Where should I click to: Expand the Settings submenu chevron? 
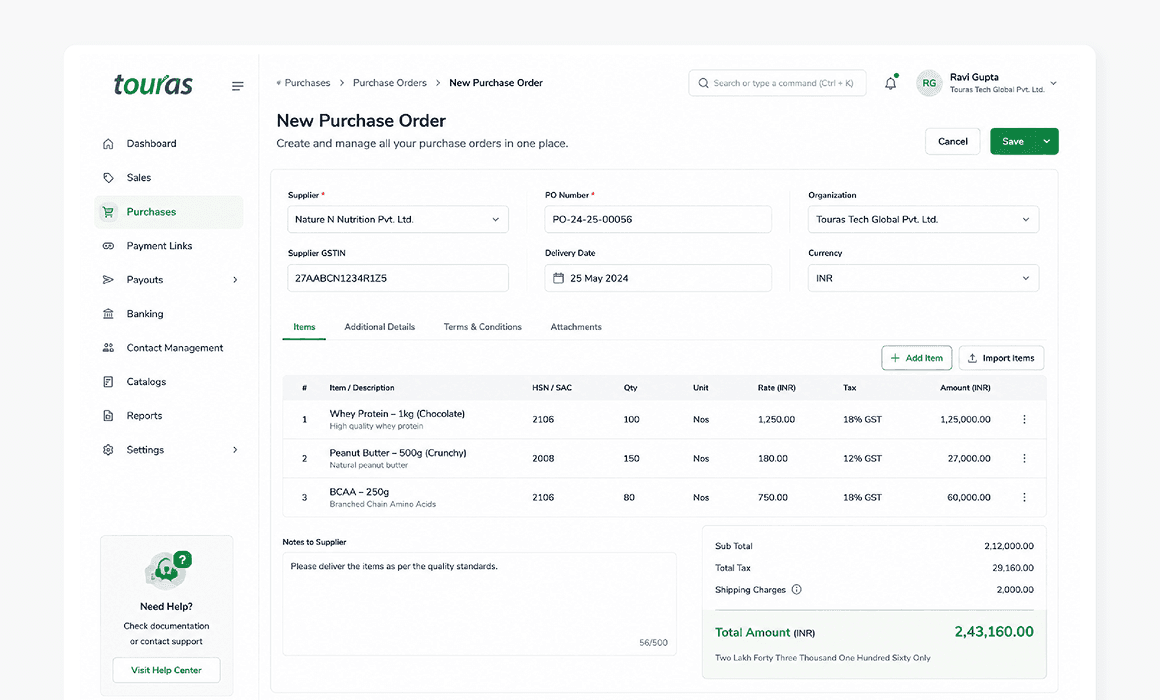(235, 450)
